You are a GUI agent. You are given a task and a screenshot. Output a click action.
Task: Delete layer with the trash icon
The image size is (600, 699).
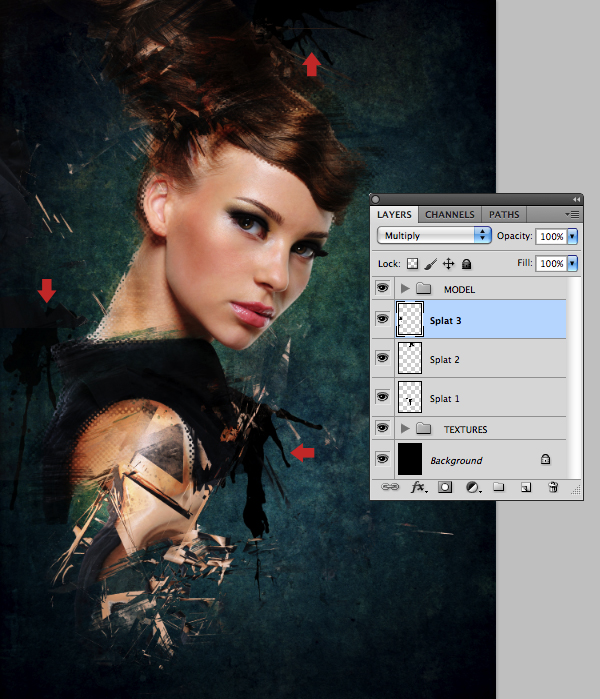tap(553, 487)
